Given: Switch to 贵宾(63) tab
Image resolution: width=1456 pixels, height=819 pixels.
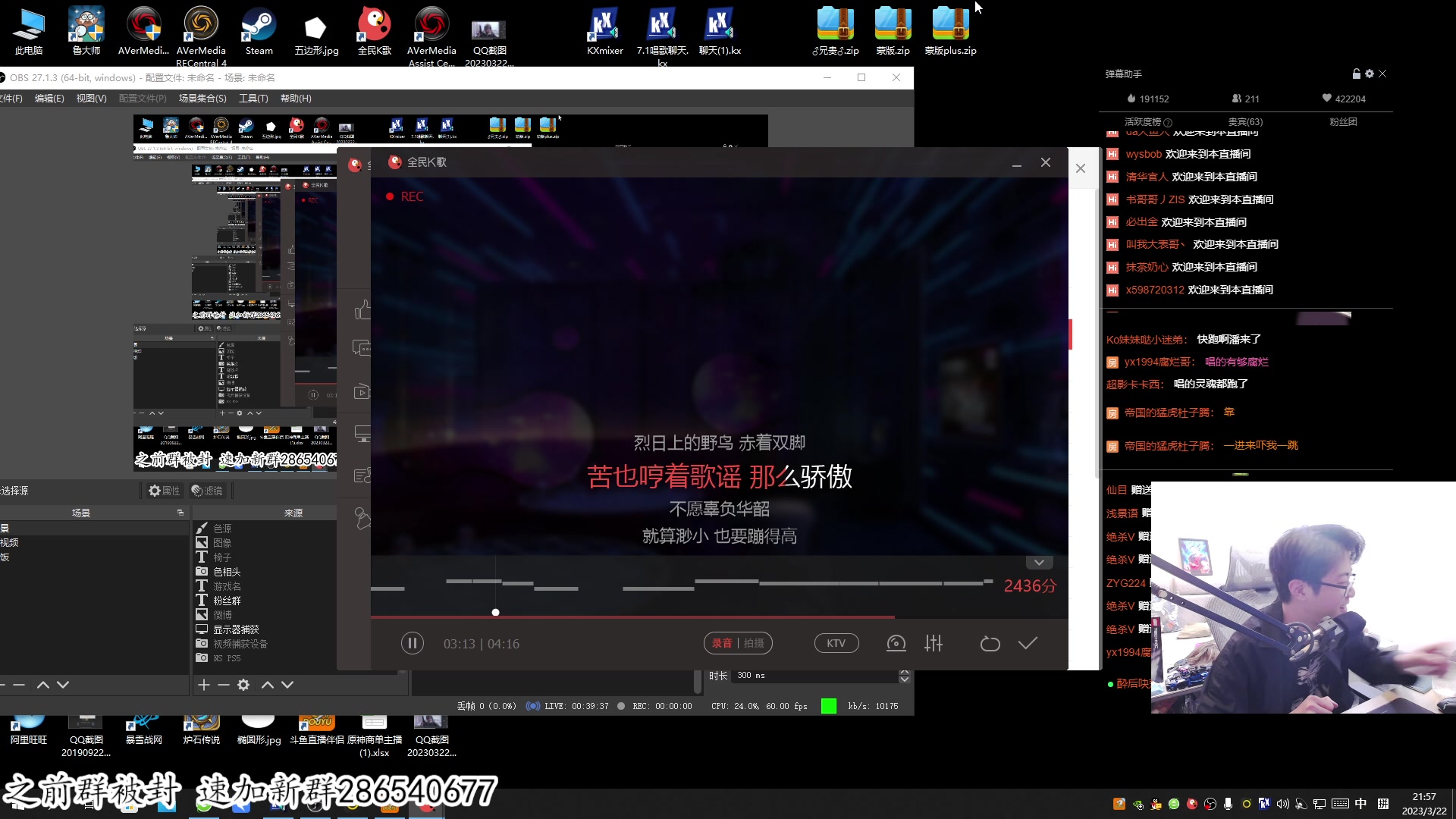Looking at the screenshot, I should (1245, 121).
